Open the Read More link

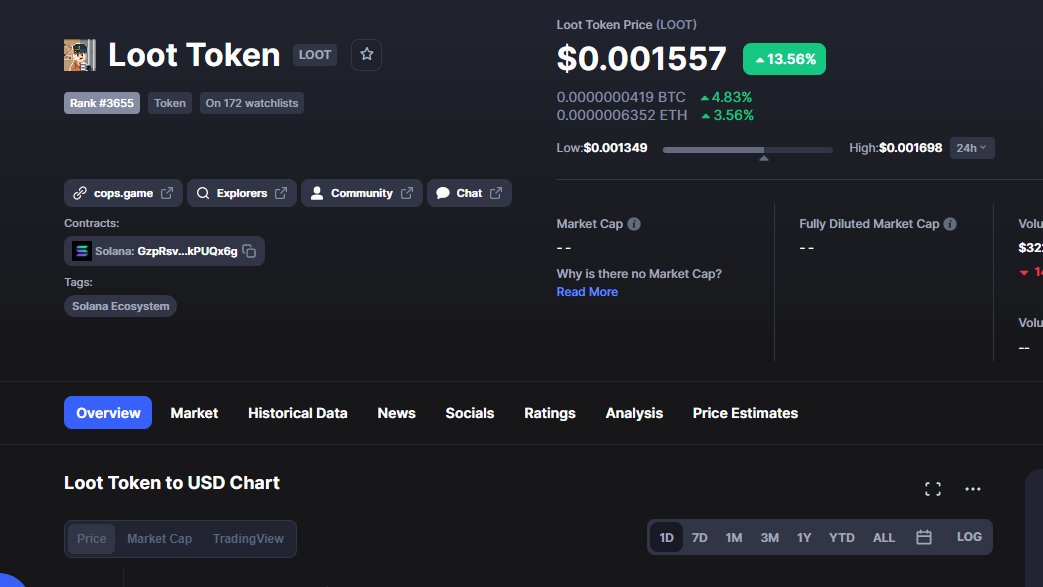pyautogui.click(x=587, y=292)
